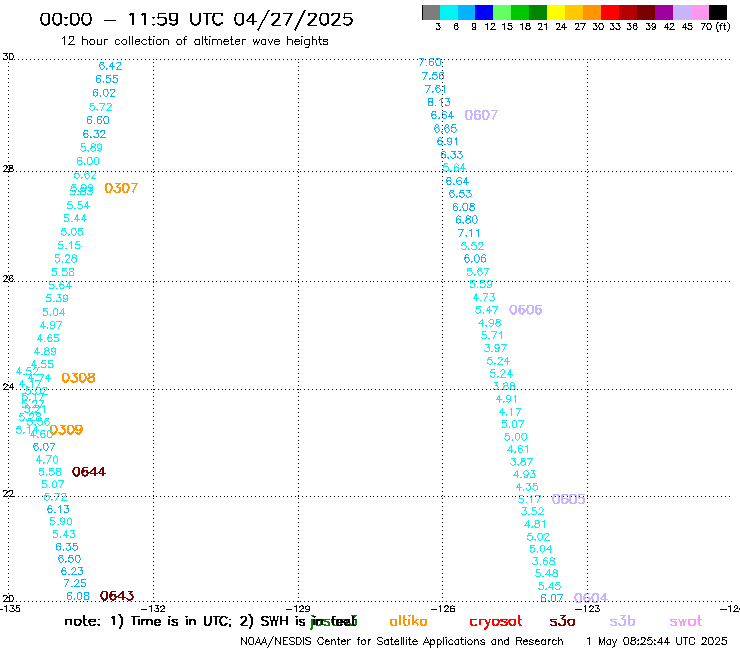Click the '1 May 08:25:44 UTC 2025' timestamp

pyautogui.click(x=656, y=641)
